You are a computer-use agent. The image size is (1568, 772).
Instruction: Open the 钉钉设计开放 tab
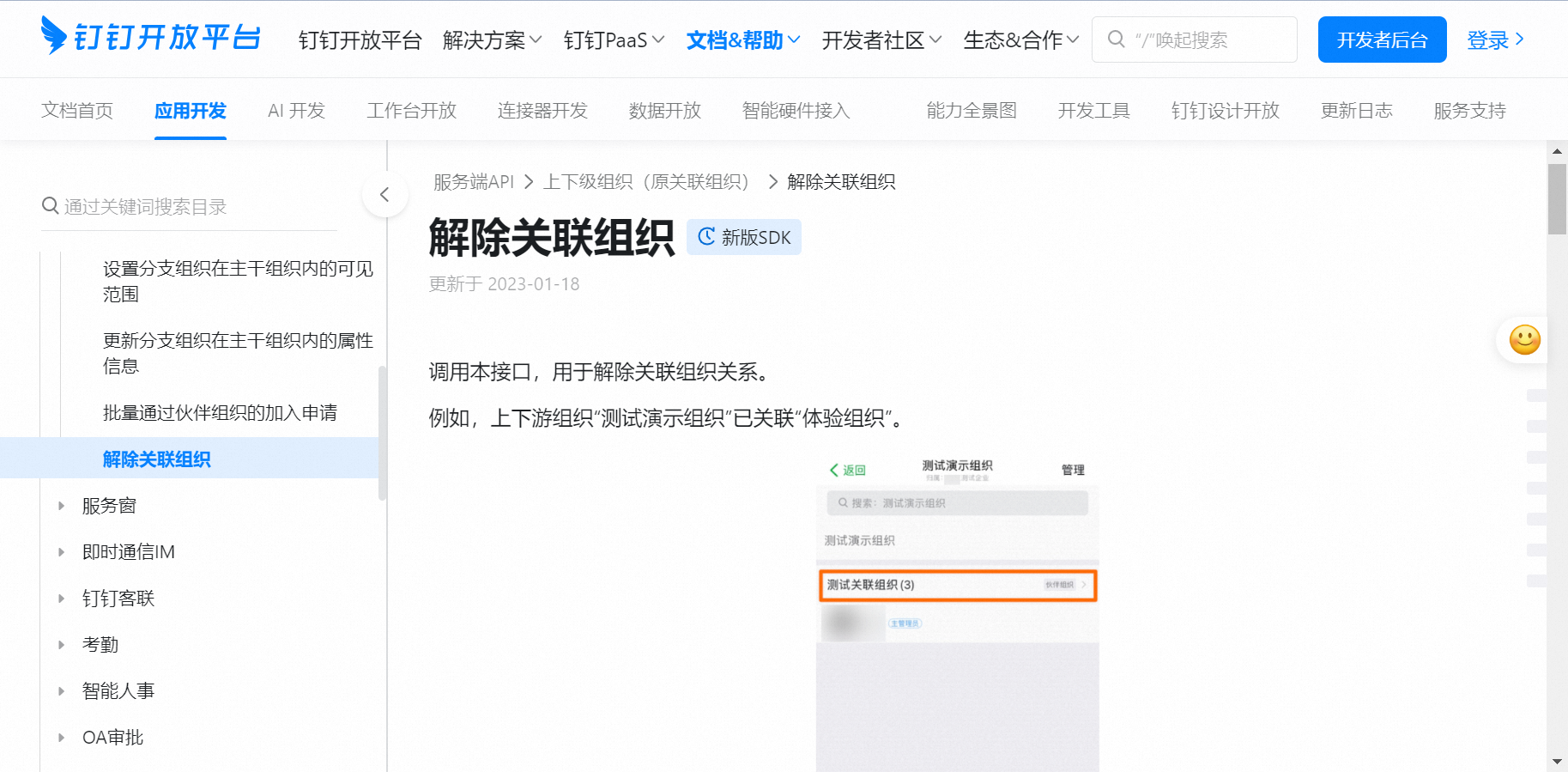(x=1226, y=110)
